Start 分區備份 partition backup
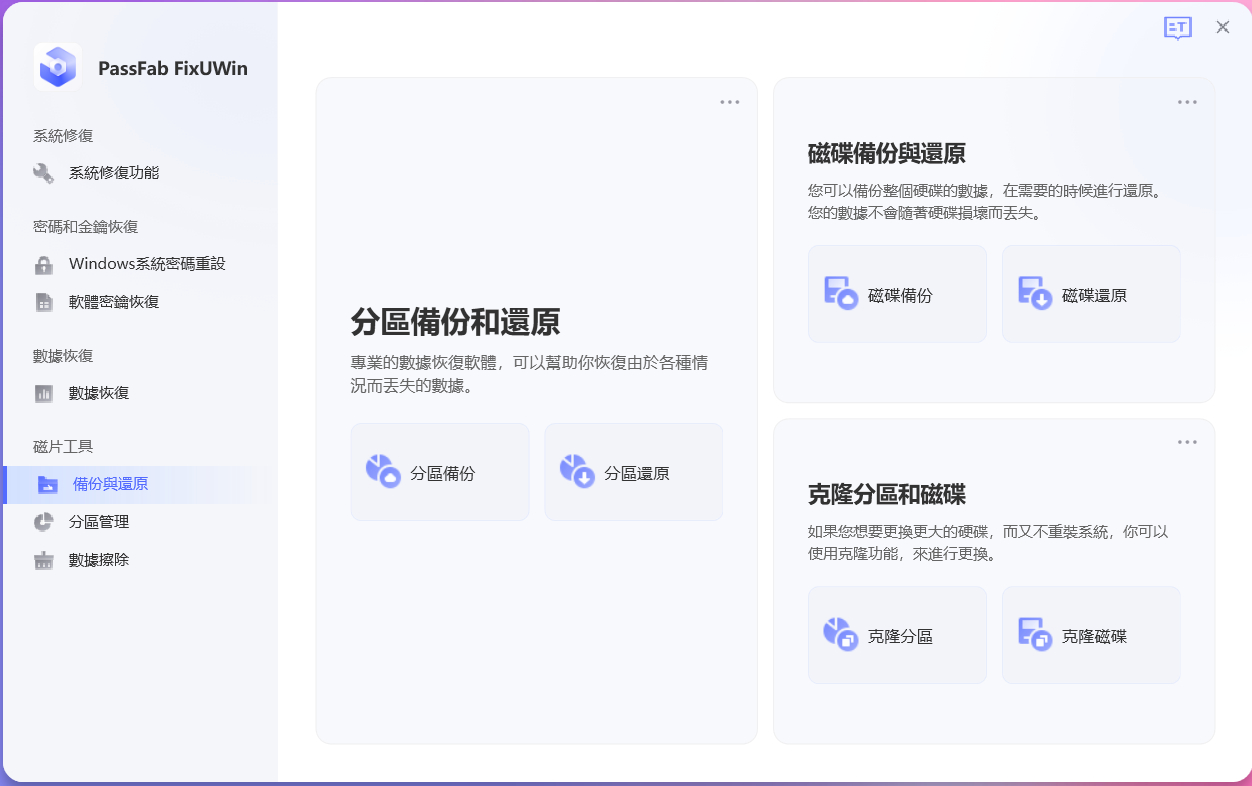This screenshot has width=1252, height=786. 440,472
